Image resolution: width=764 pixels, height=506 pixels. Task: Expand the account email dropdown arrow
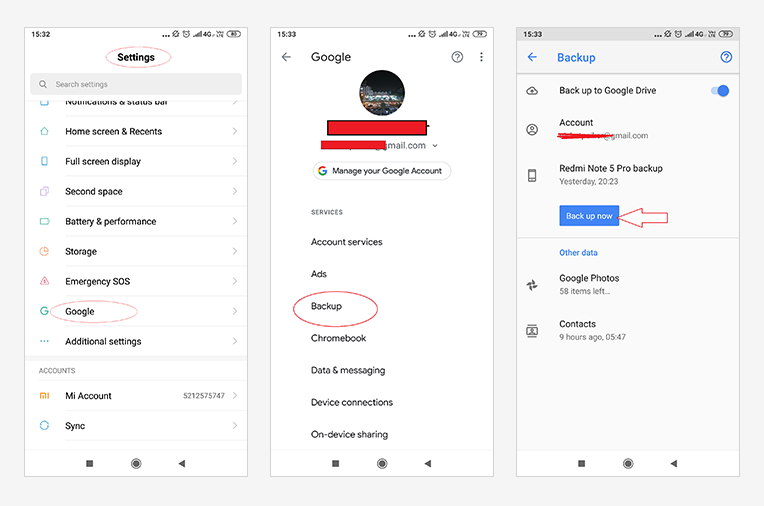click(x=435, y=146)
